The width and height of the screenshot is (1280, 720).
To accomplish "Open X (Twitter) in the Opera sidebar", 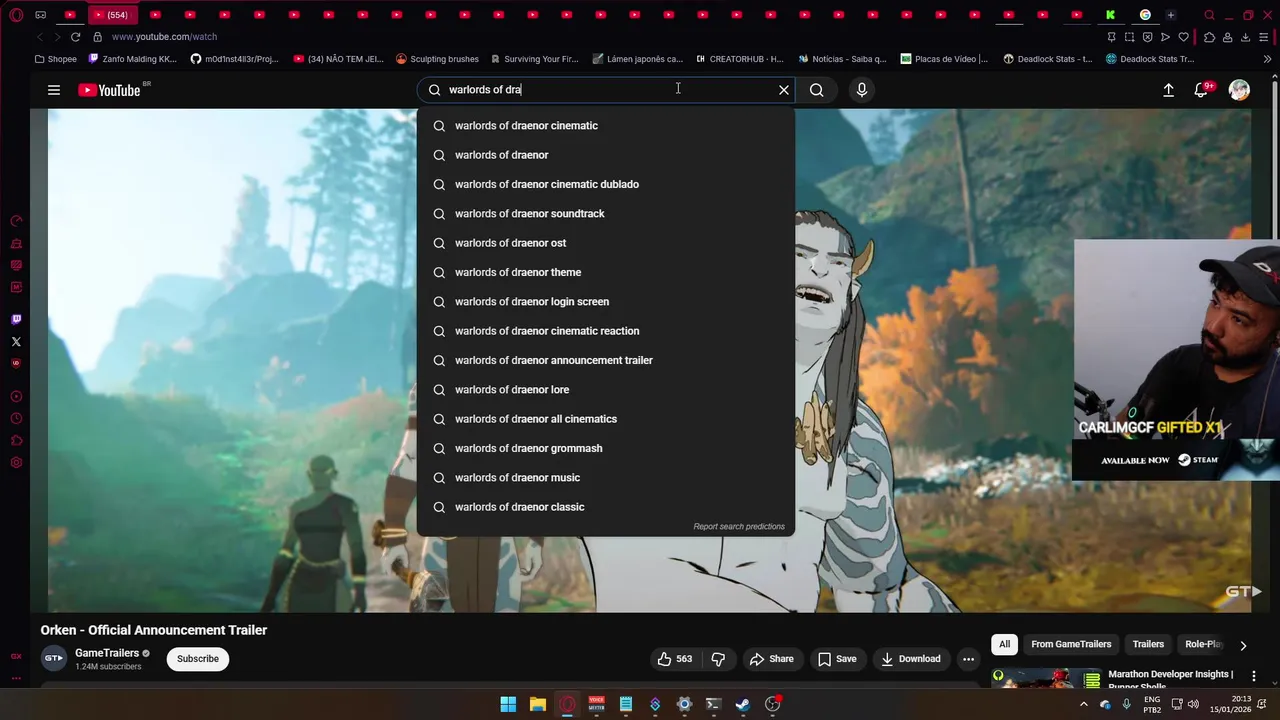I will point(16,342).
